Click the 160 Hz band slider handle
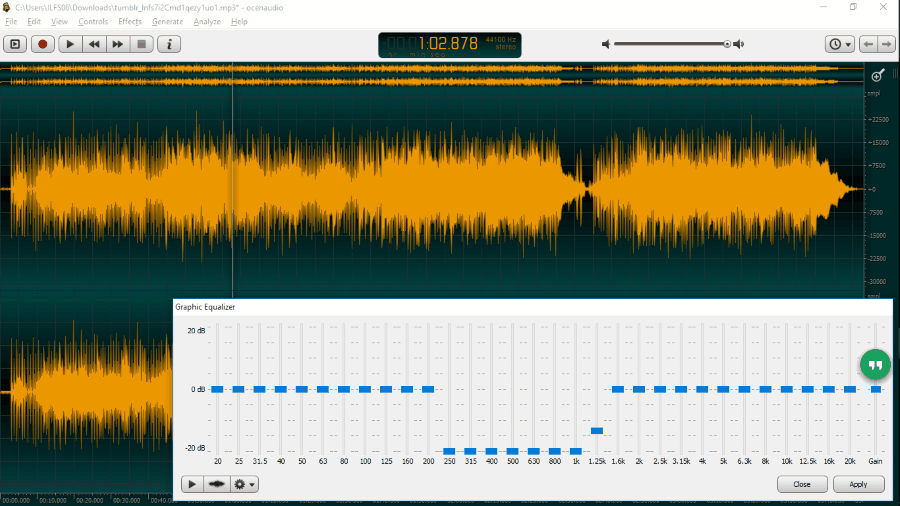The width and height of the screenshot is (900, 506). (x=407, y=390)
